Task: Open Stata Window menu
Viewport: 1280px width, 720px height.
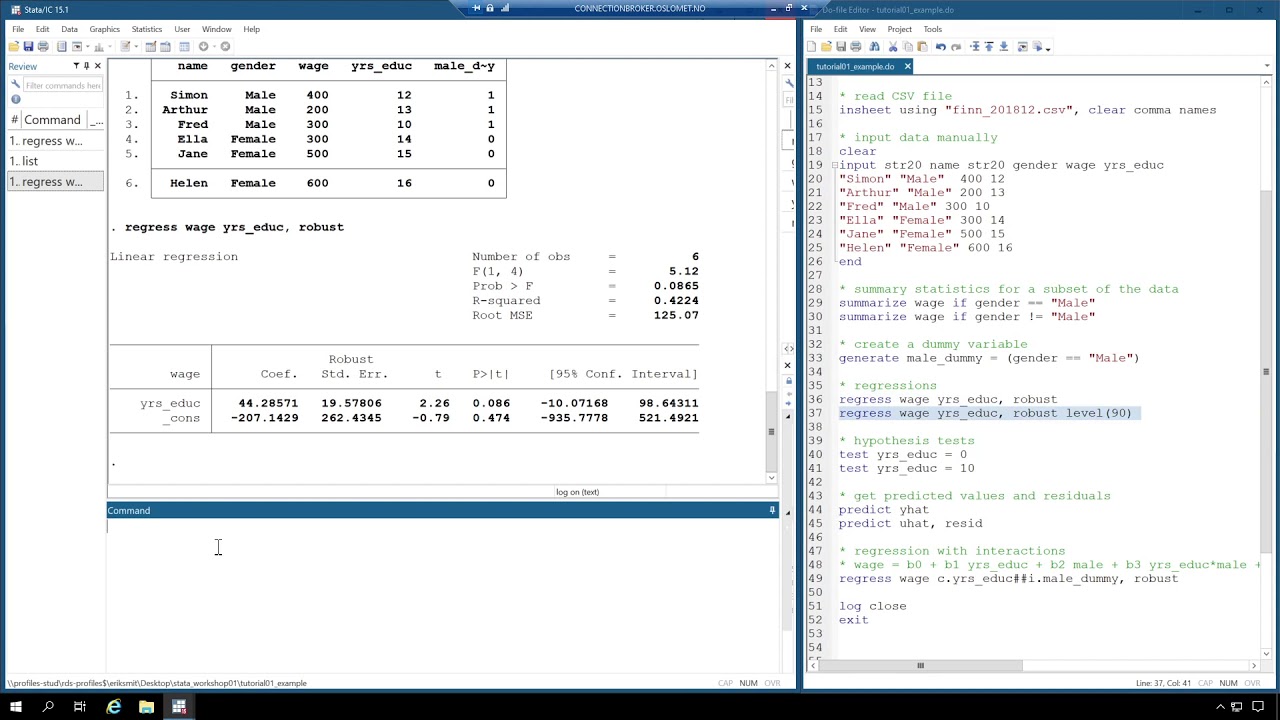Action: 216,29
